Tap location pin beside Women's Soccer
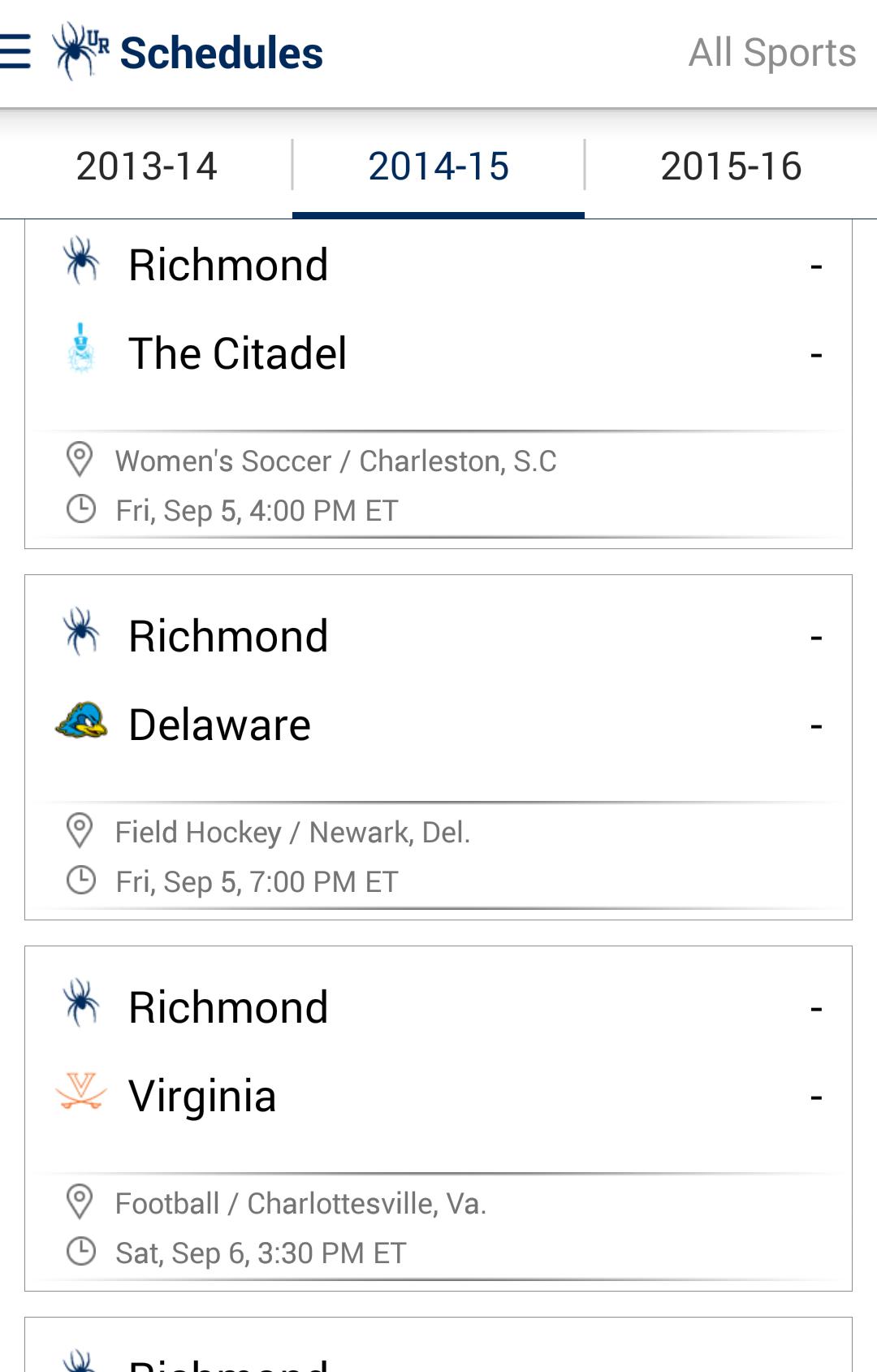Viewport: 877px width, 1372px height. pos(80,459)
